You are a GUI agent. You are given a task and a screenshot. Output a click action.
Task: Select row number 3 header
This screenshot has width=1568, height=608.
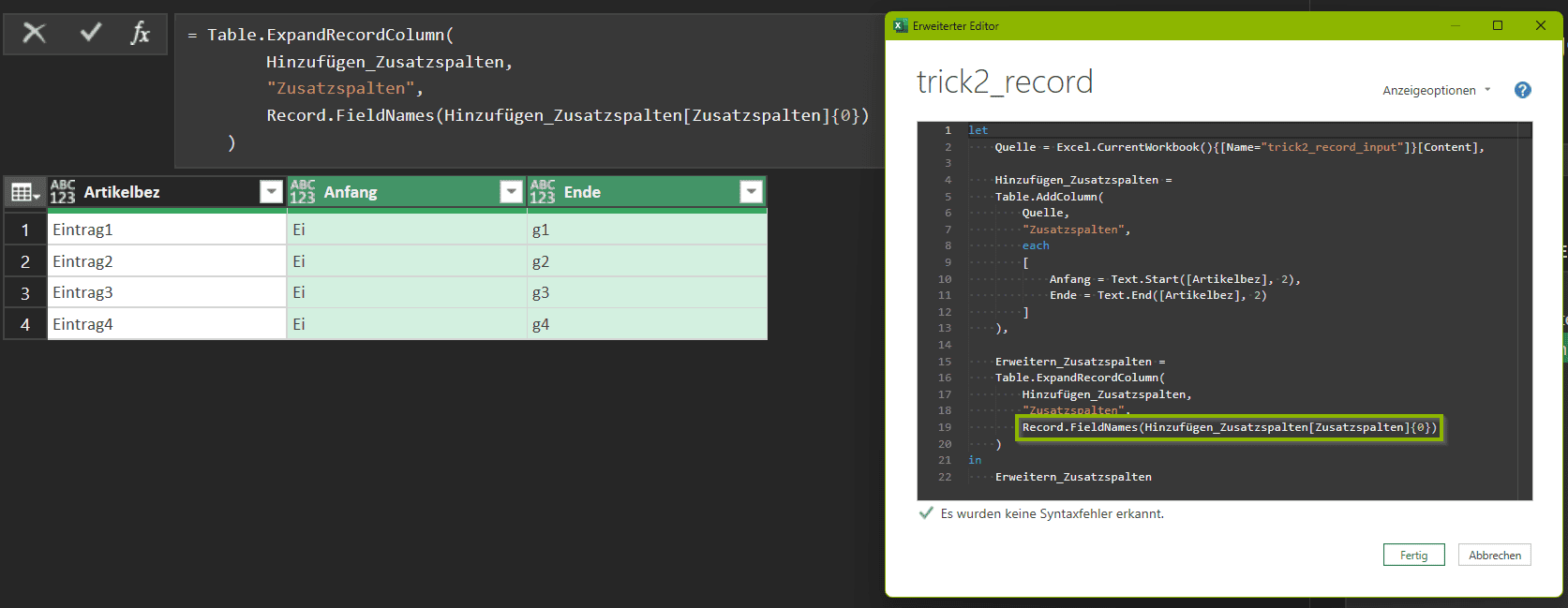pyautogui.click(x=25, y=293)
